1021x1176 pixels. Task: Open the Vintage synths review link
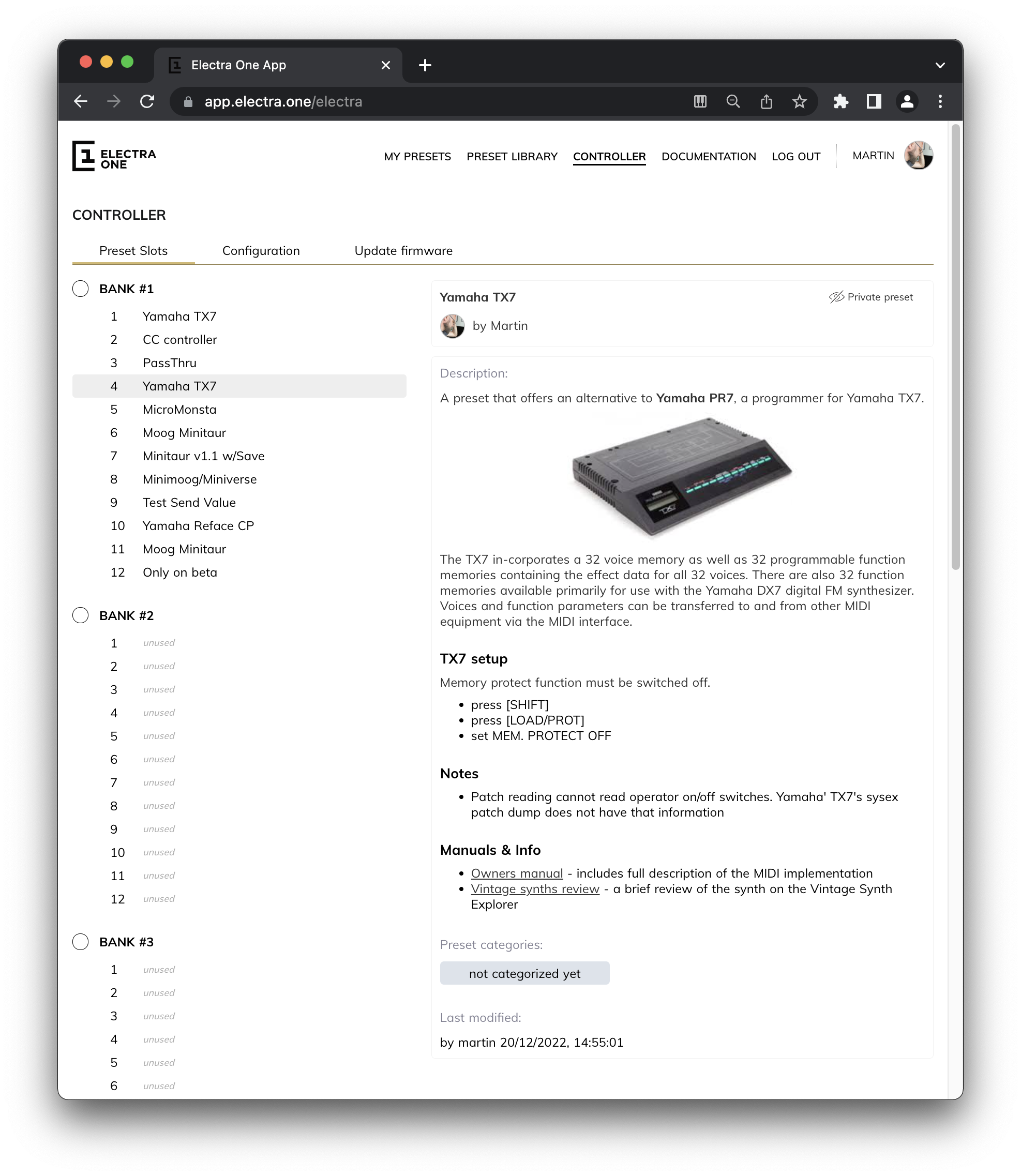534,889
